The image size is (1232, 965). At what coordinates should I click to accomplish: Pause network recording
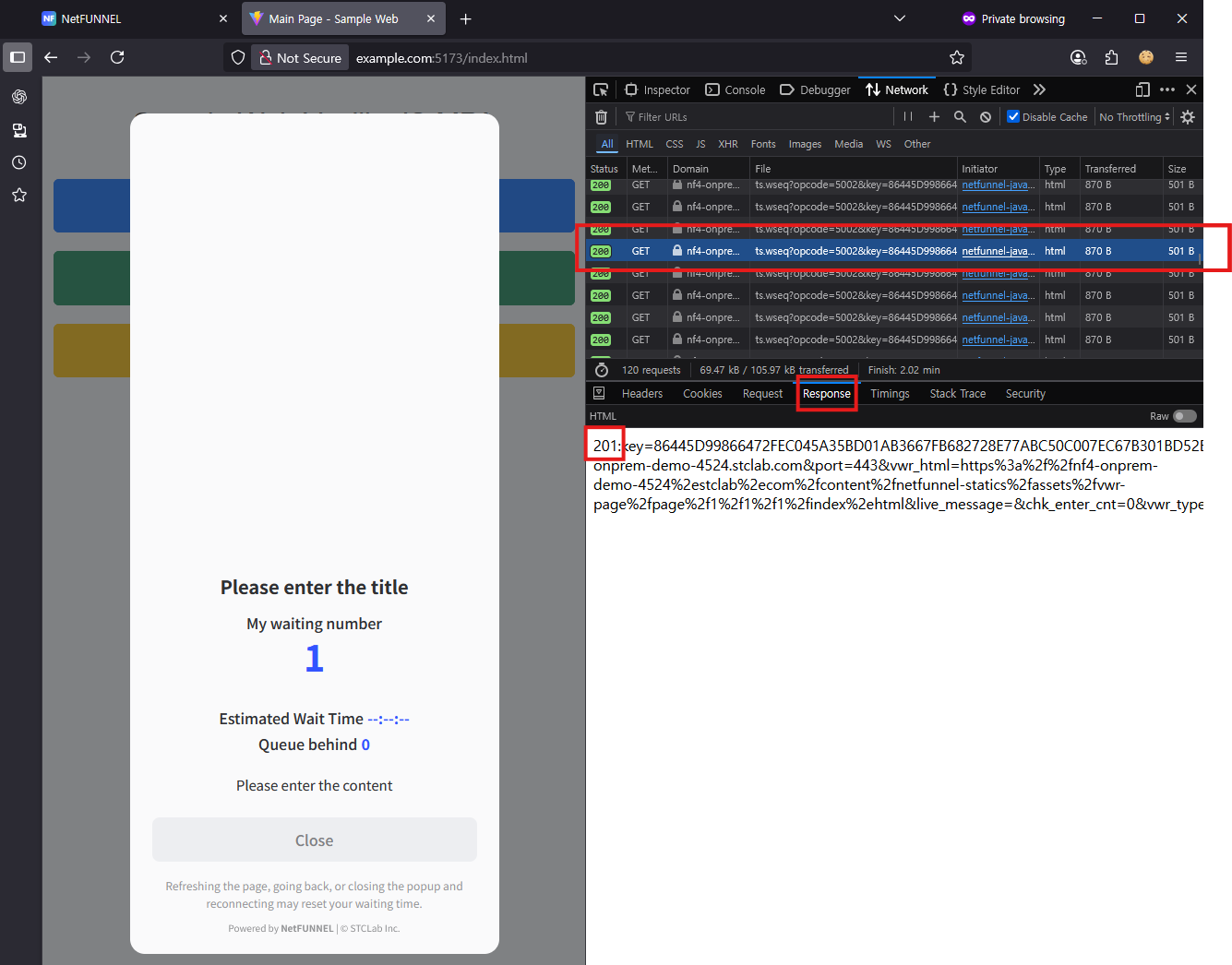pyautogui.click(x=908, y=117)
